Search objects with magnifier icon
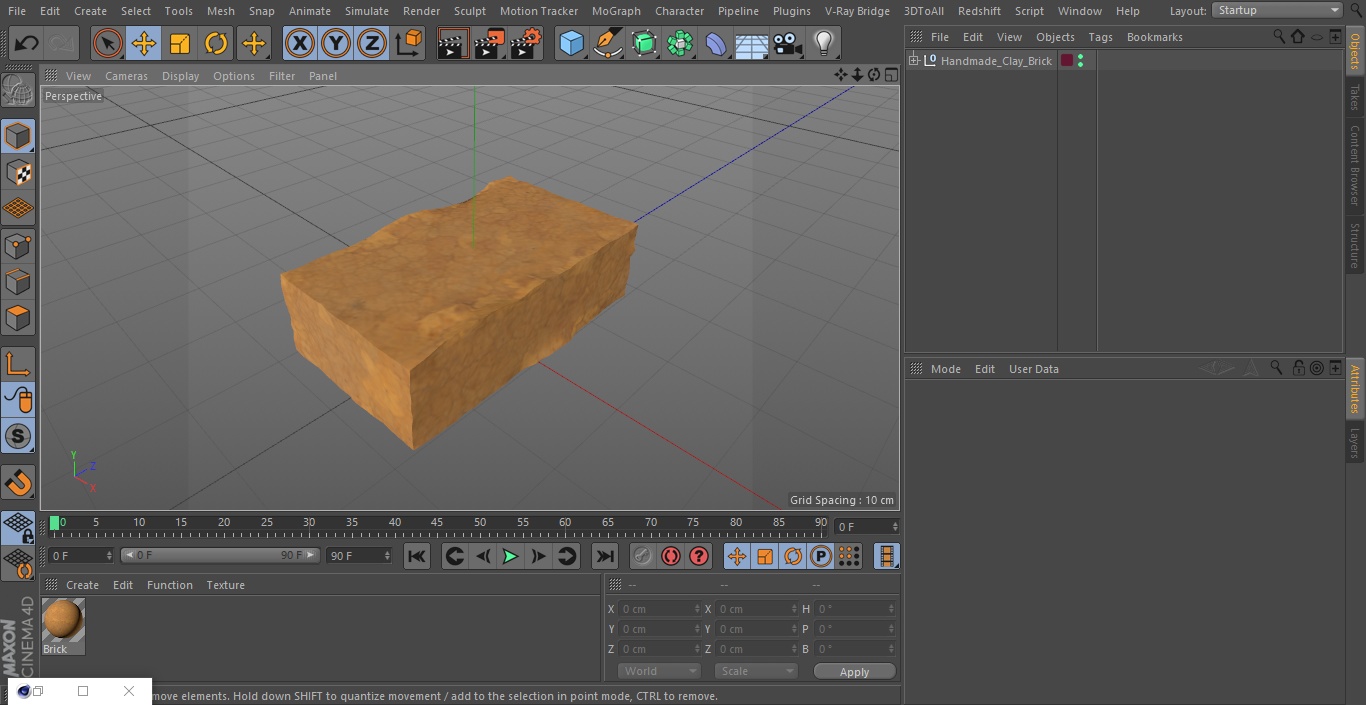The image size is (1366, 705). (x=1278, y=36)
